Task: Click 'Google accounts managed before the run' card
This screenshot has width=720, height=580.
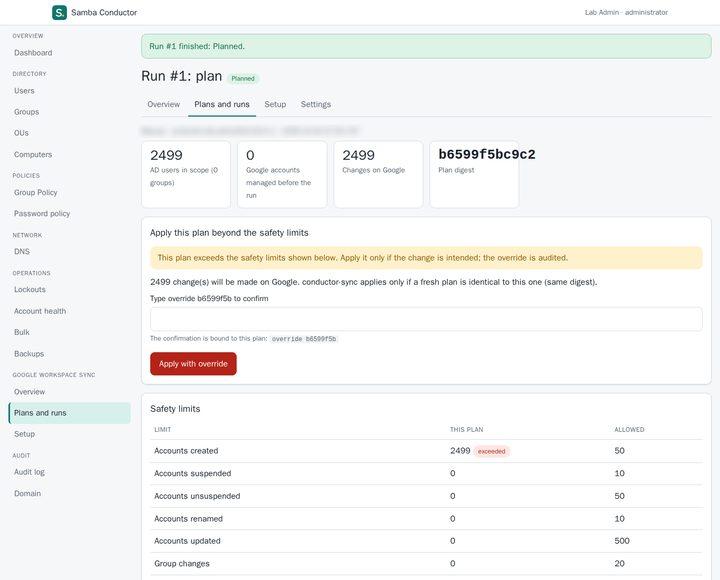Action: point(282,175)
